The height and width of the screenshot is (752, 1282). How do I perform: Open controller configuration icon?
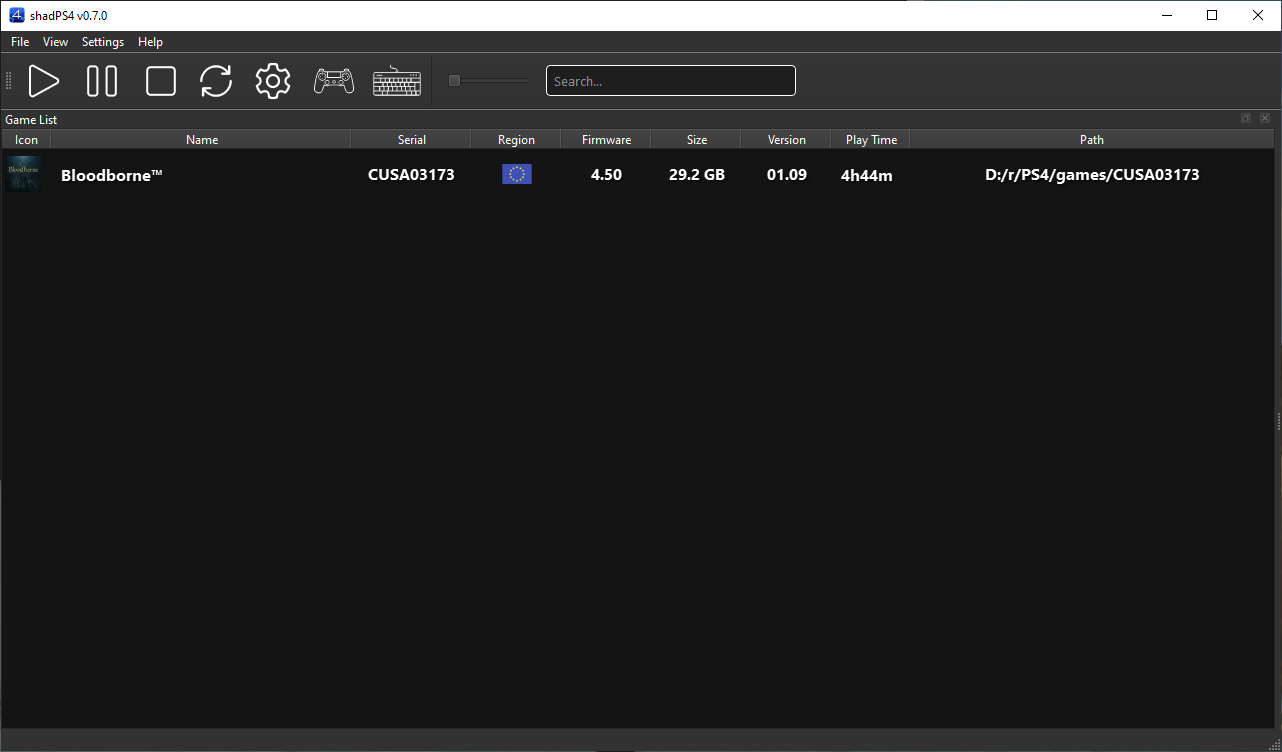click(x=334, y=81)
